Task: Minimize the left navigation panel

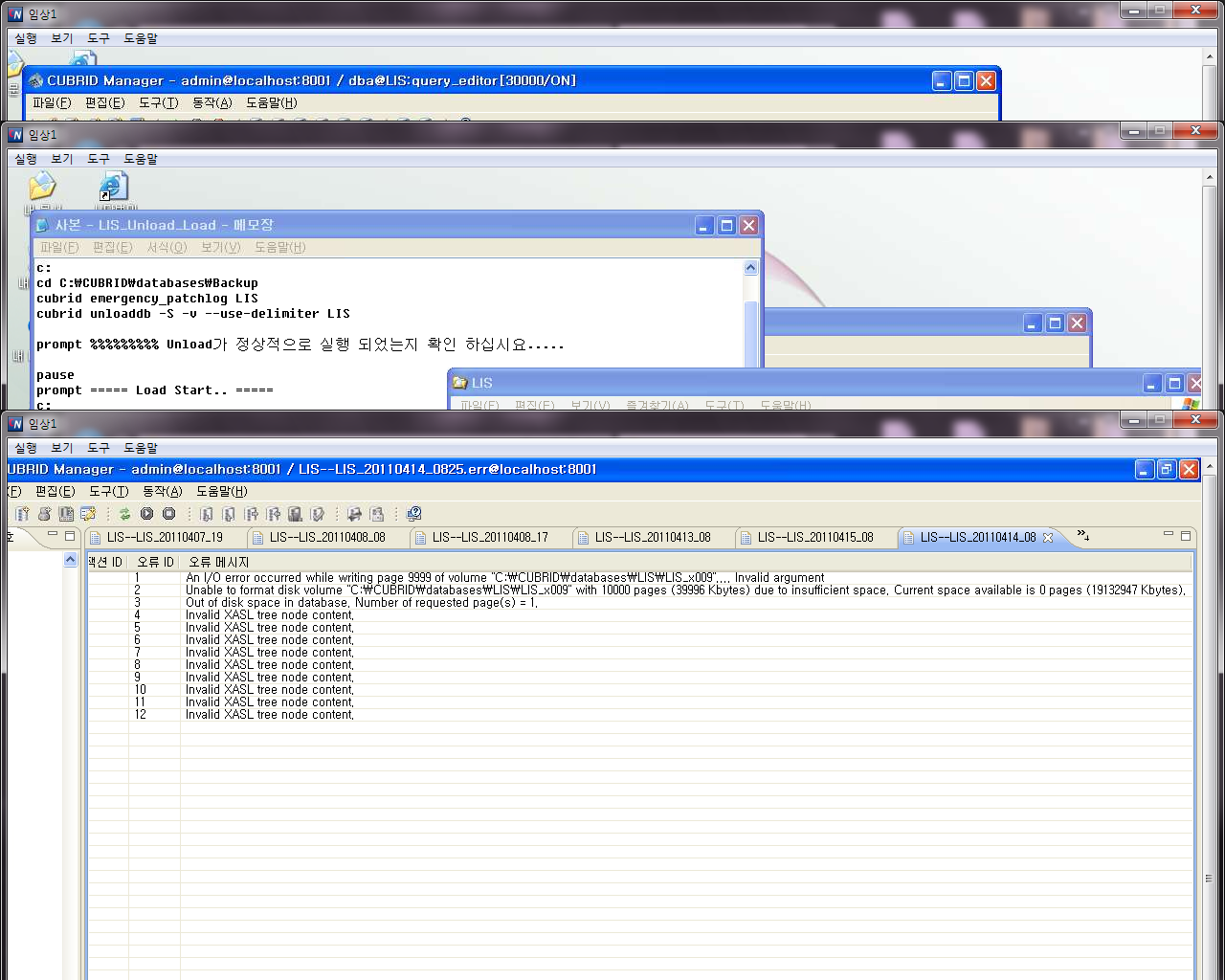Action: [53, 535]
